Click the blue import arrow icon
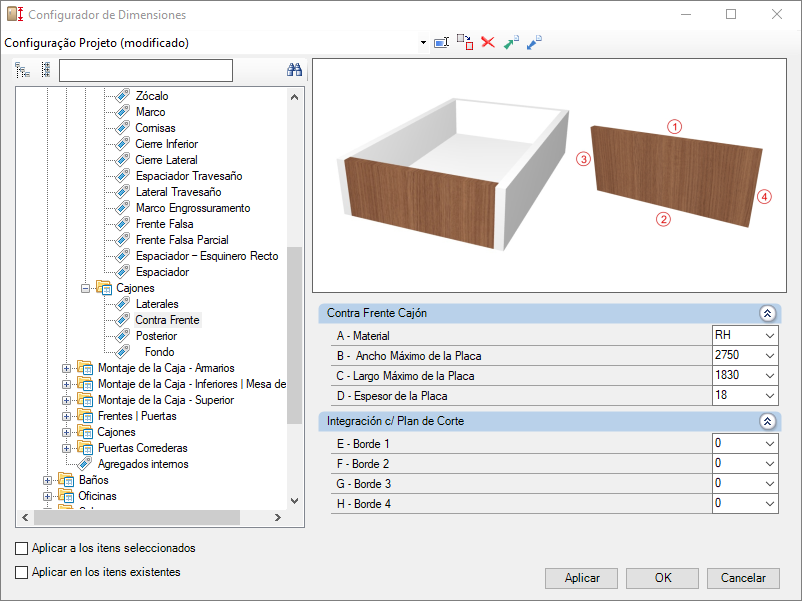The image size is (802, 601). (x=534, y=43)
